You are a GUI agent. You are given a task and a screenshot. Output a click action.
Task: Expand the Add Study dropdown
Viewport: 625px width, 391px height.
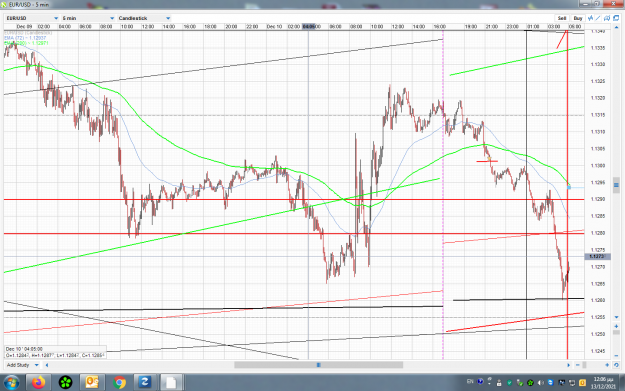click(22, 365)
